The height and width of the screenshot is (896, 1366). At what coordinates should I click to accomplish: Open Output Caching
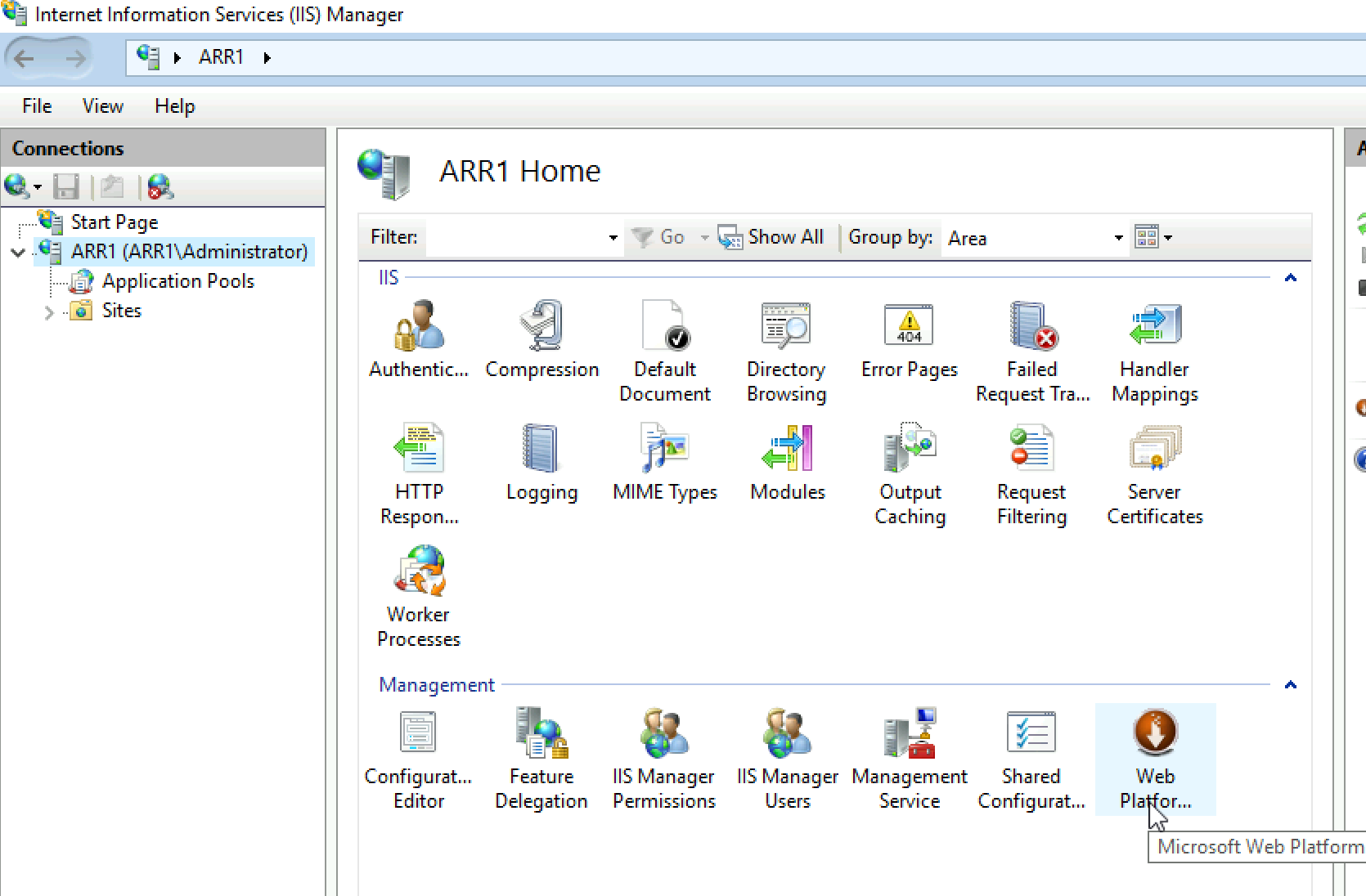click(910, 474)
